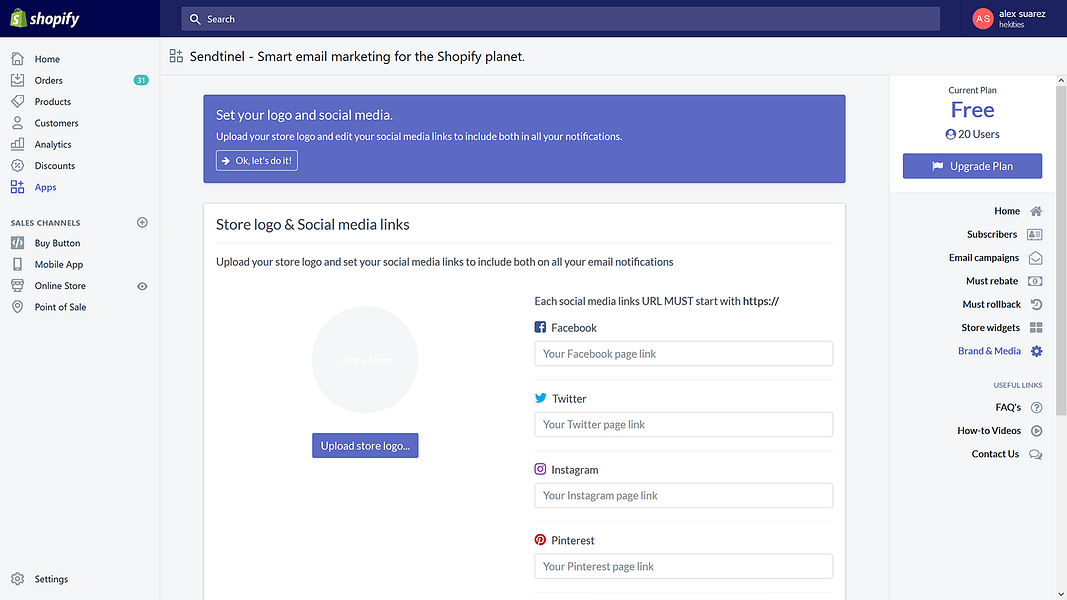
Task: Click the Must rollback history icon
Action: pos(1036,304)
